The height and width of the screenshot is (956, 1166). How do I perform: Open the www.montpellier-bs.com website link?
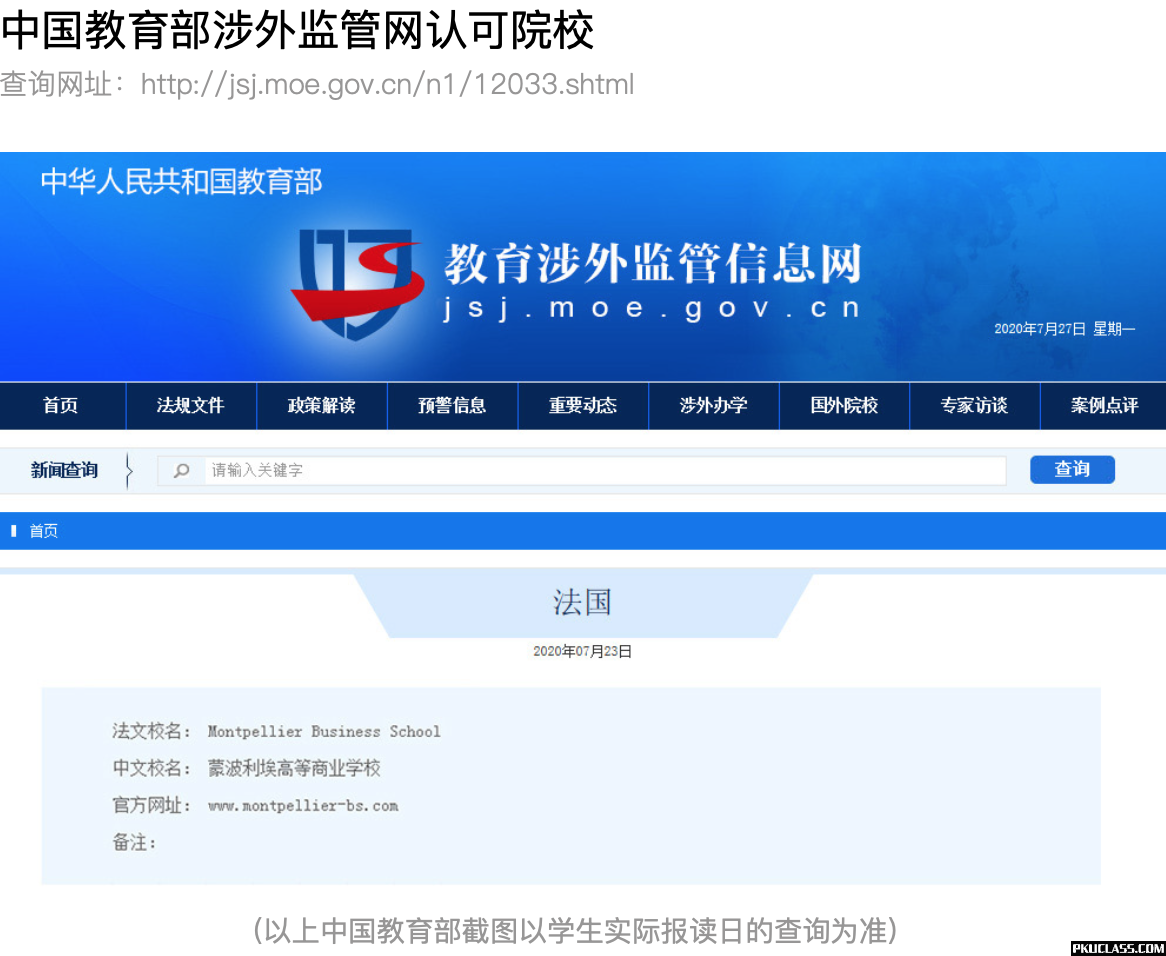[303, 806]
